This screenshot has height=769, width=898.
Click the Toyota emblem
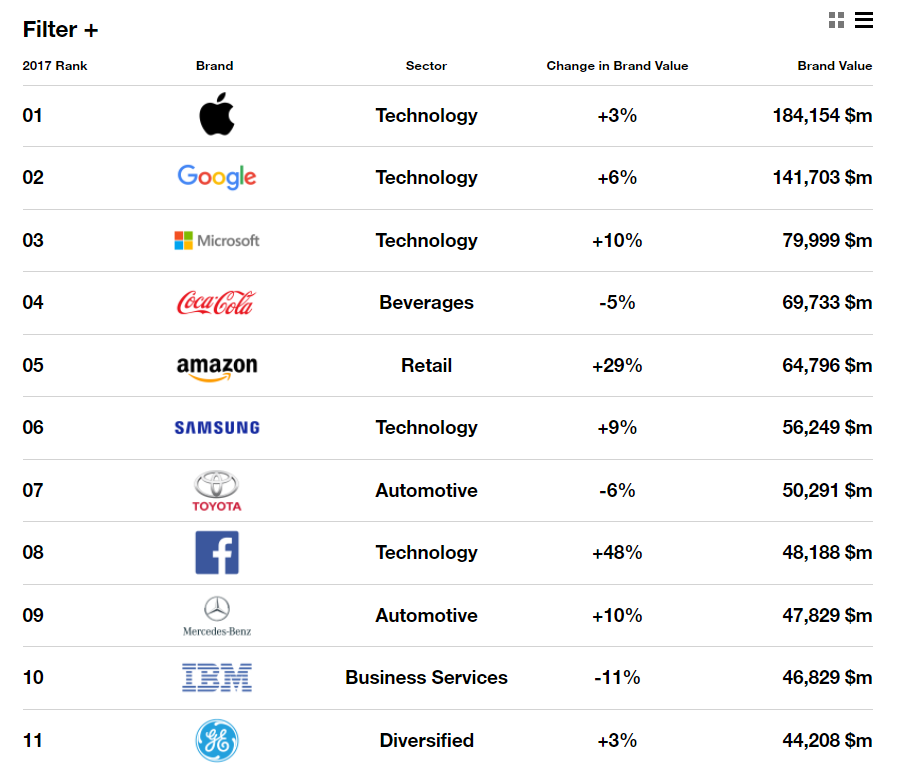[x=217, y=490]
